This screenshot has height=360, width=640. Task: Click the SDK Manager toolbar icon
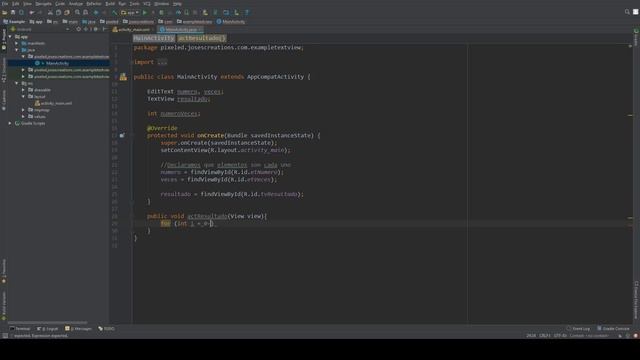coord(236,13)
